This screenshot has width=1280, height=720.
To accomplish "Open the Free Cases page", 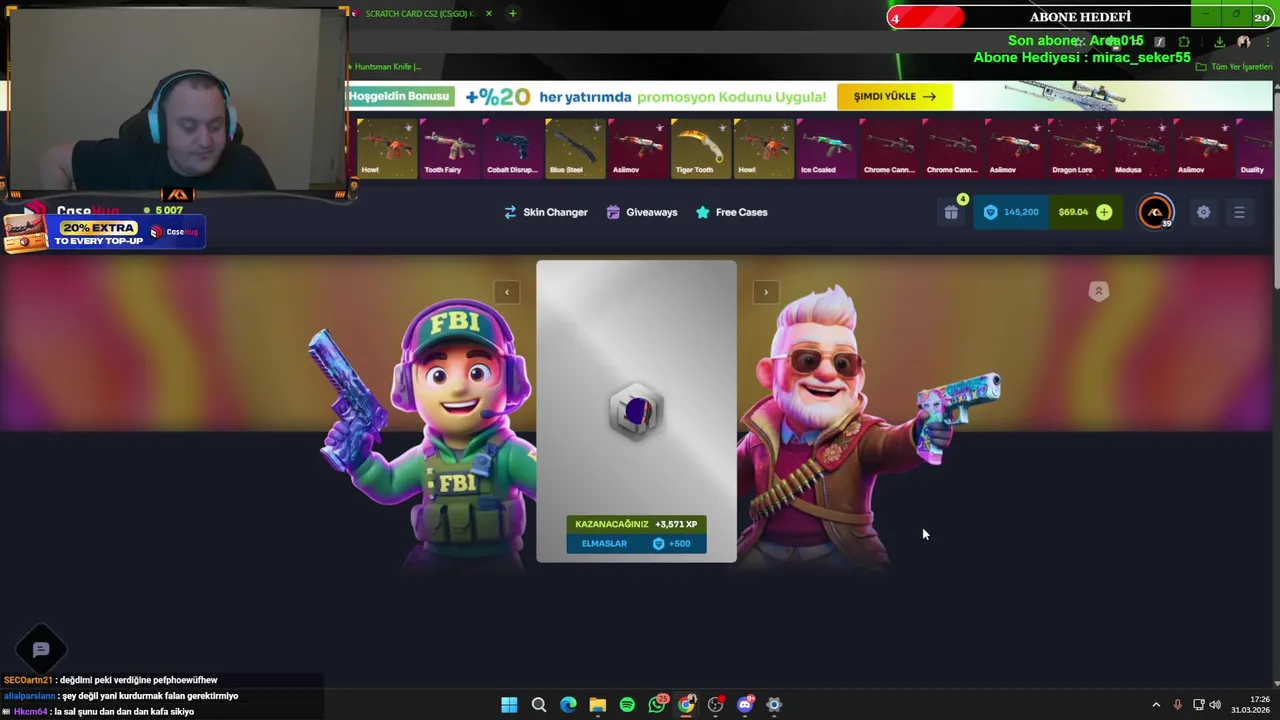I will pyautogui.click(x=731, y=212).
